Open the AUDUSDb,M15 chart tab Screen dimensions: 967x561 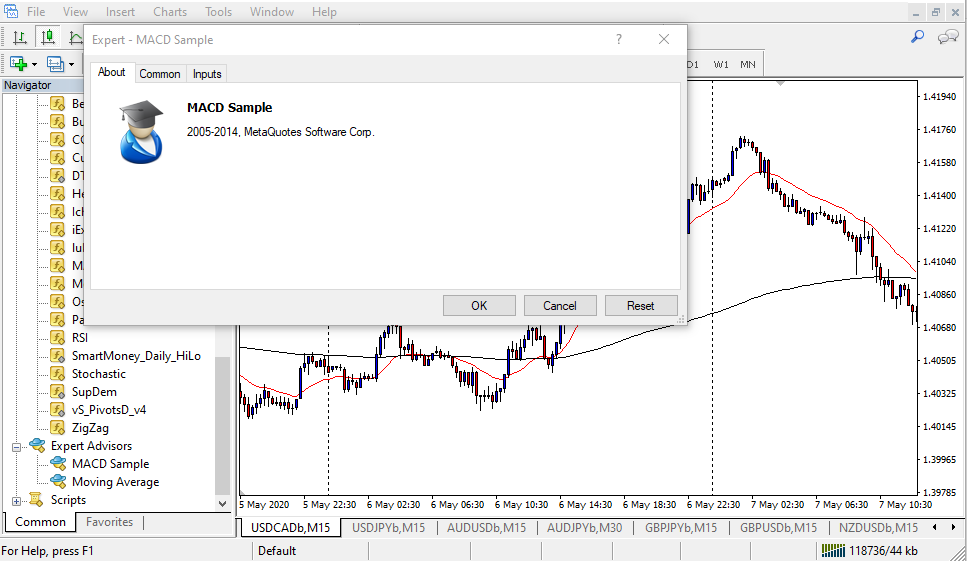487,528
